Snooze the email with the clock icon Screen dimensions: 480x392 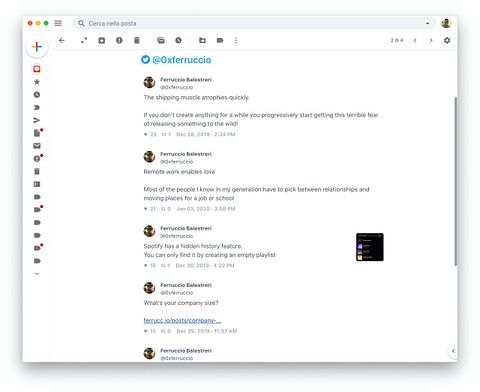178,40
